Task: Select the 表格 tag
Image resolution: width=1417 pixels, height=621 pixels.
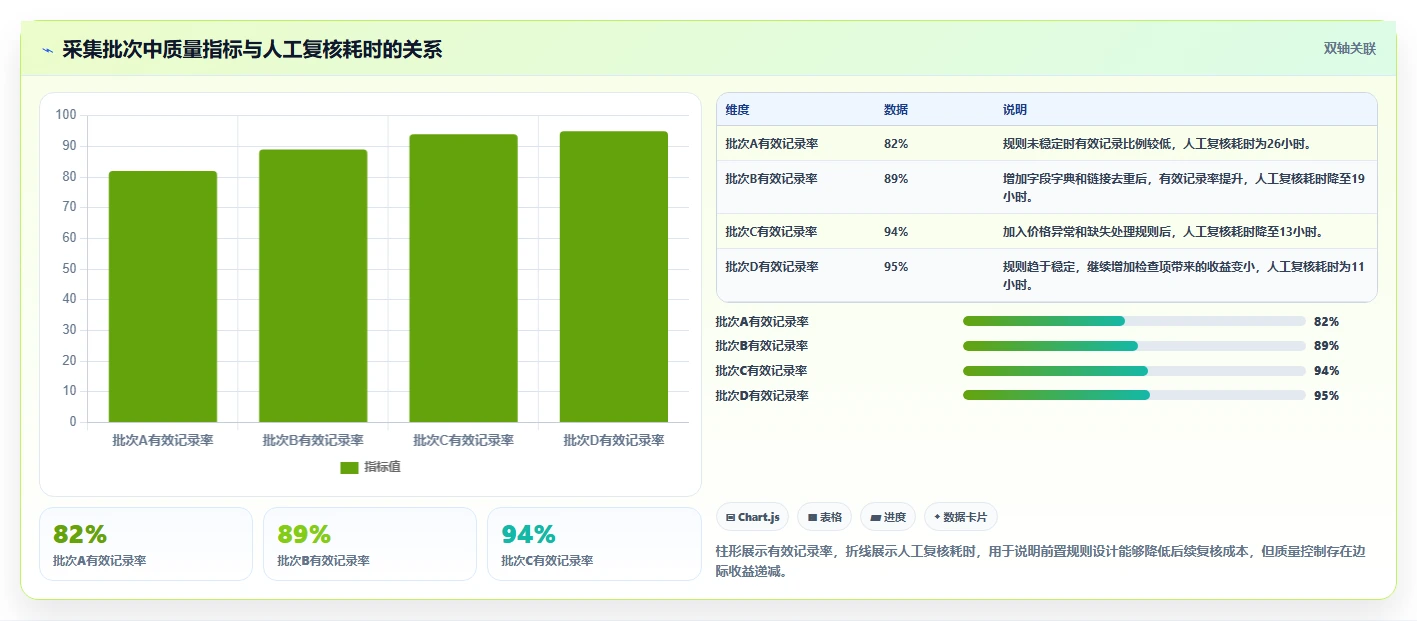Action: click(824, 517)
